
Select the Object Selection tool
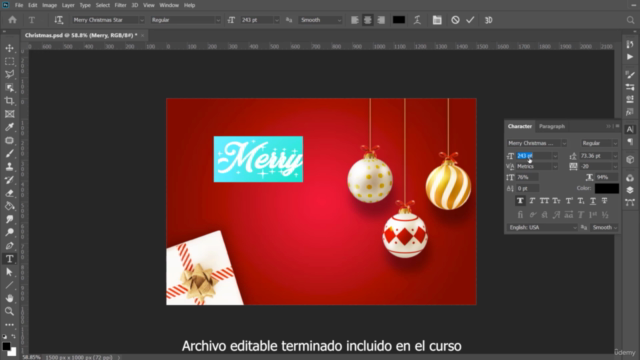[9, 88]
